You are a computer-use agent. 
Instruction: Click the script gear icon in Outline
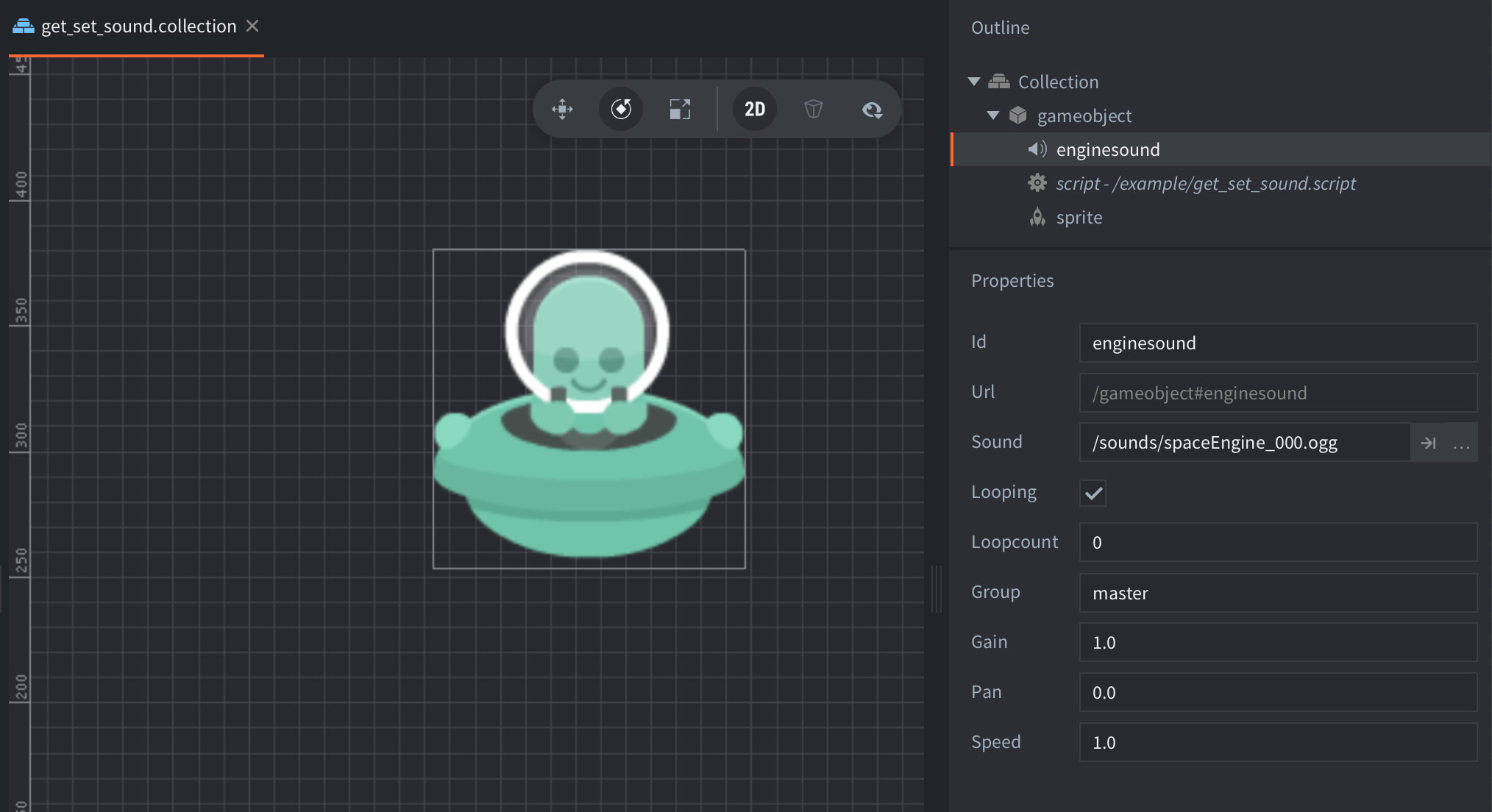pyautogui.click(x=1037, y=183)
